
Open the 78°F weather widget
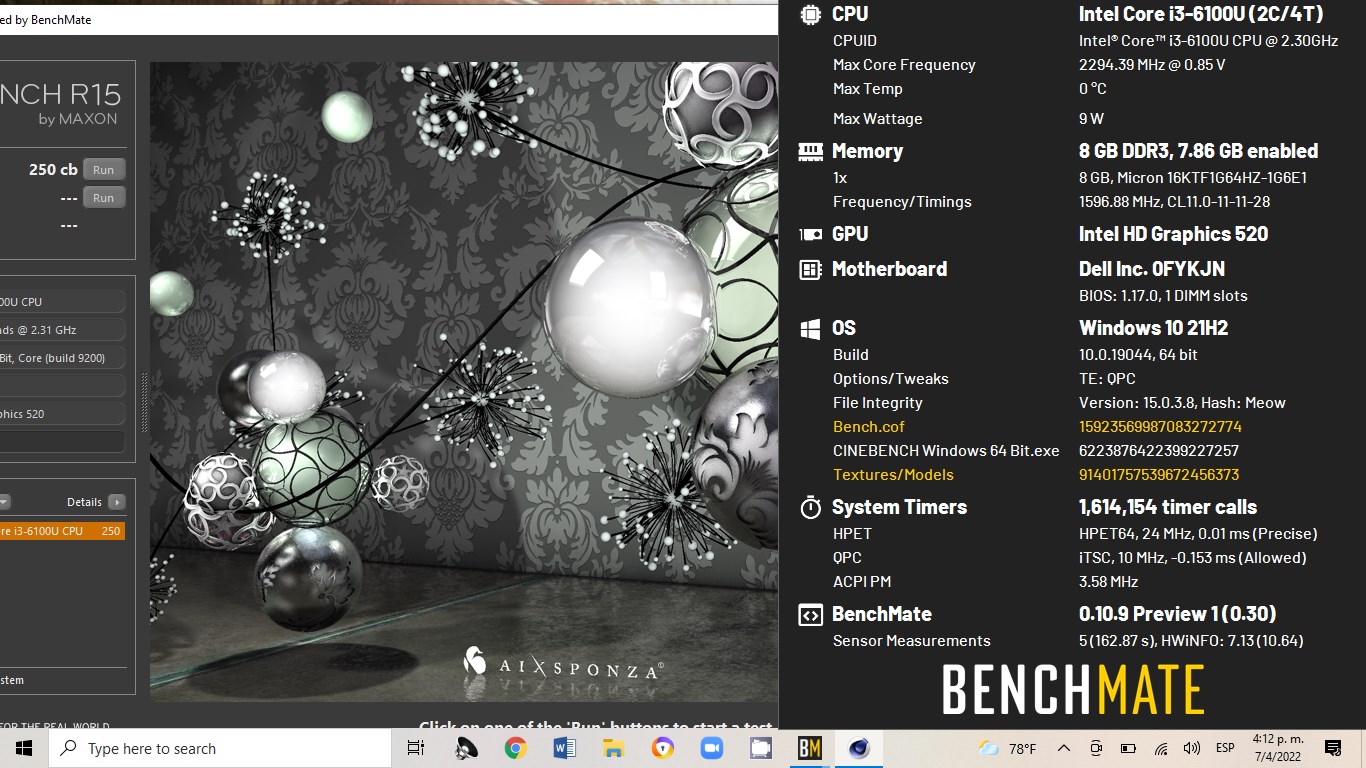click(x=1007, y=748)
